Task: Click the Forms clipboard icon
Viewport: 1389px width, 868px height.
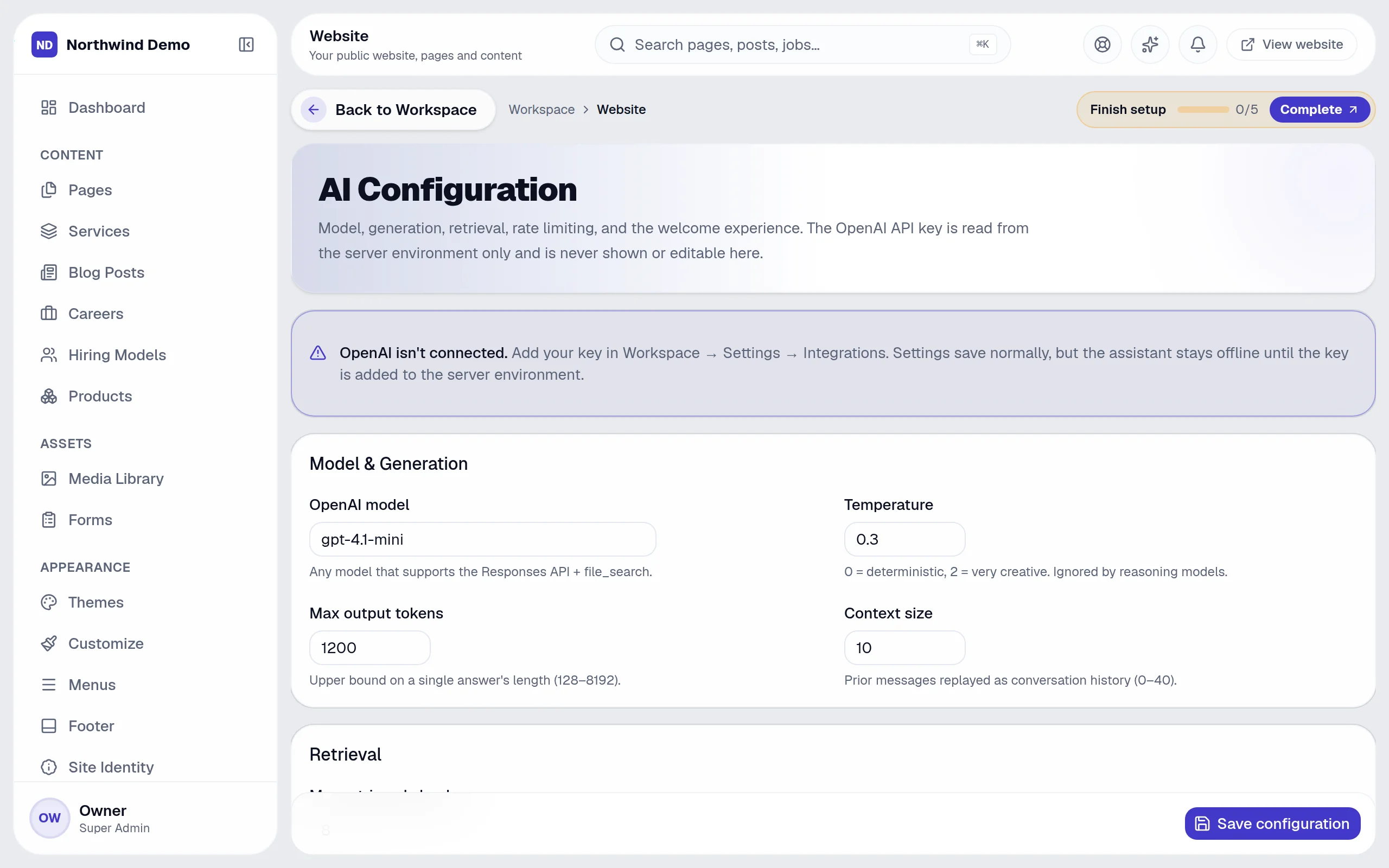Action: pos(49,520)
